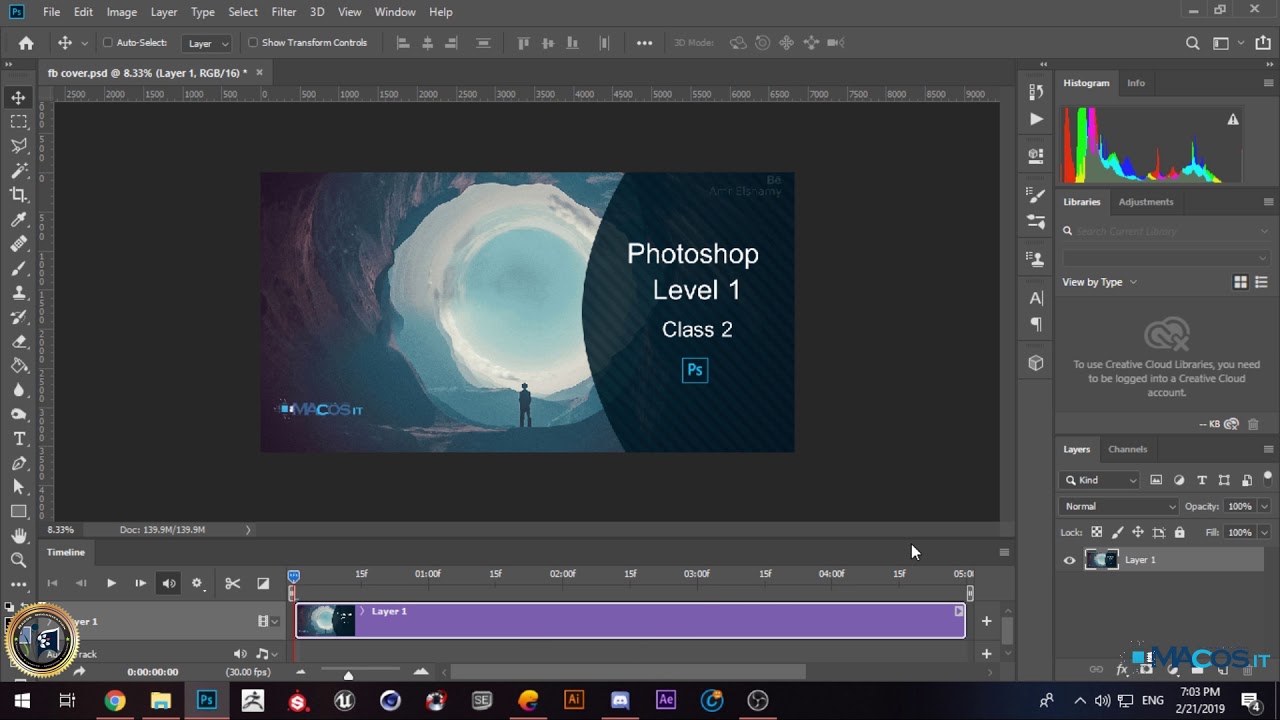Select the Clone Stamp tool

tap(19, 293)
